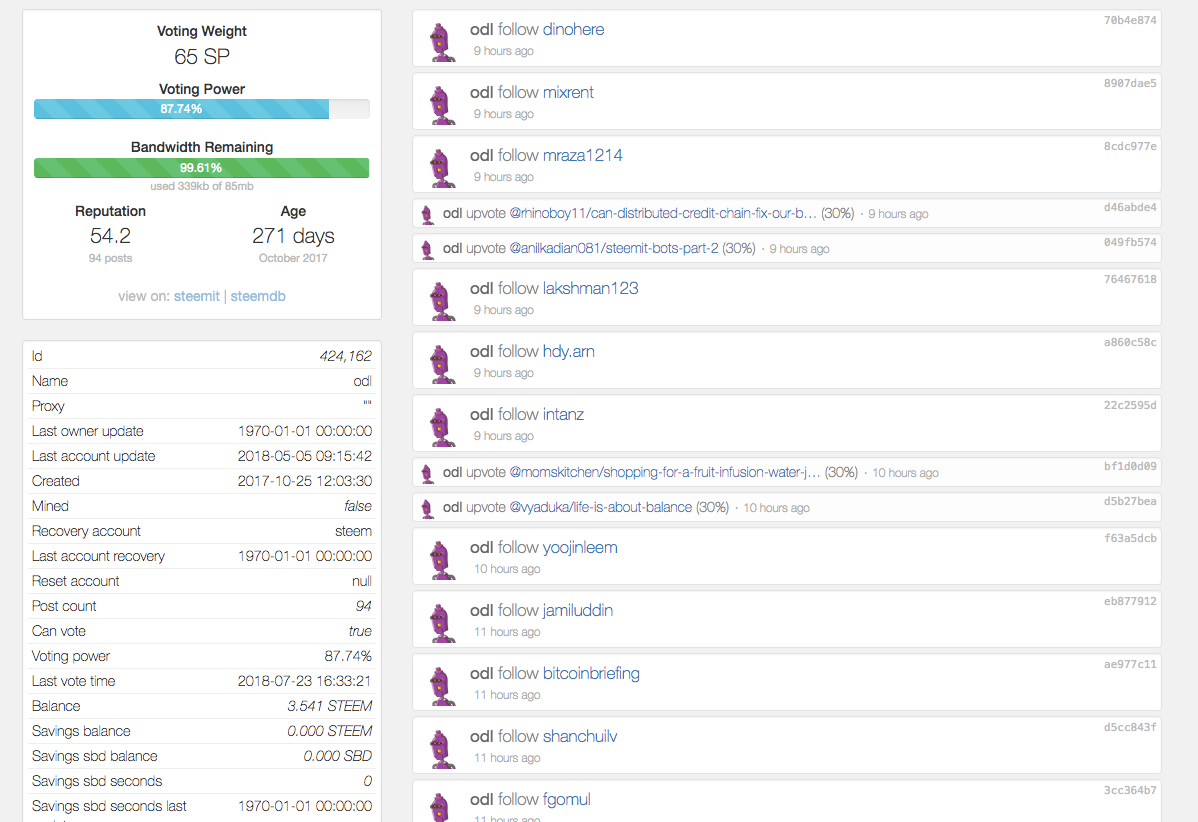The image size is (1198, 822).
Task: Click transaction id f63a5dcb
Action: tap(1129, 539)
